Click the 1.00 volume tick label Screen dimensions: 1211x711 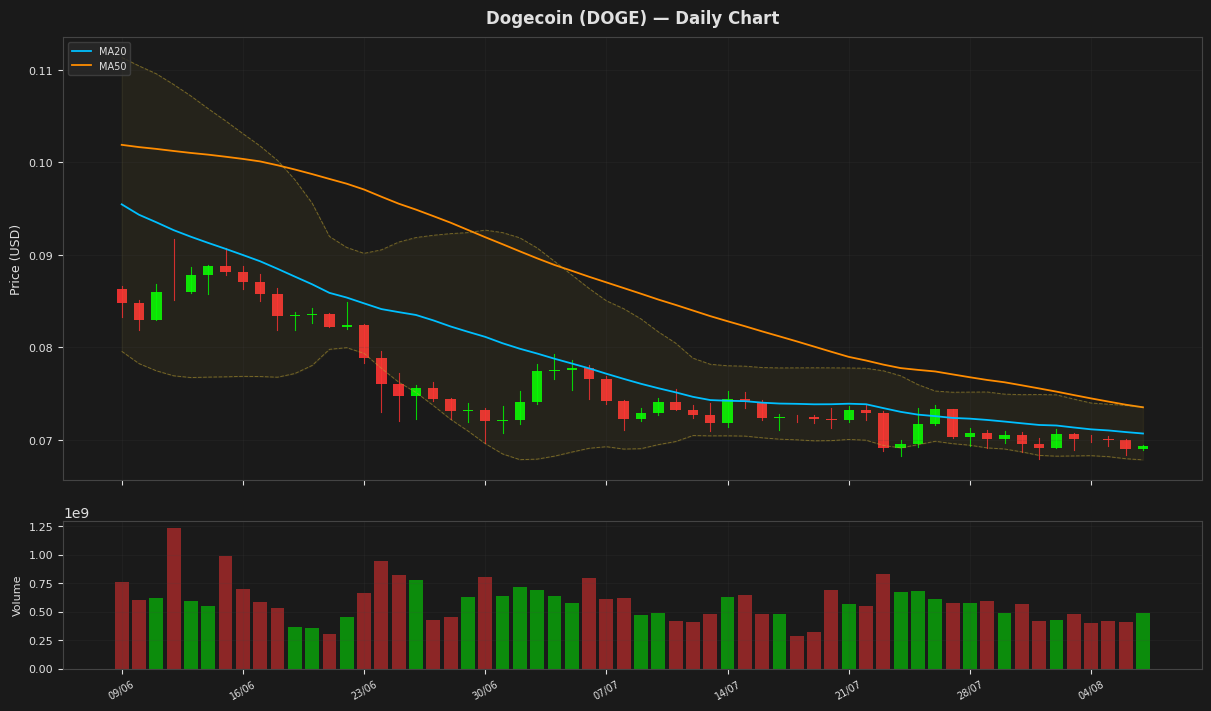[43, 555]
